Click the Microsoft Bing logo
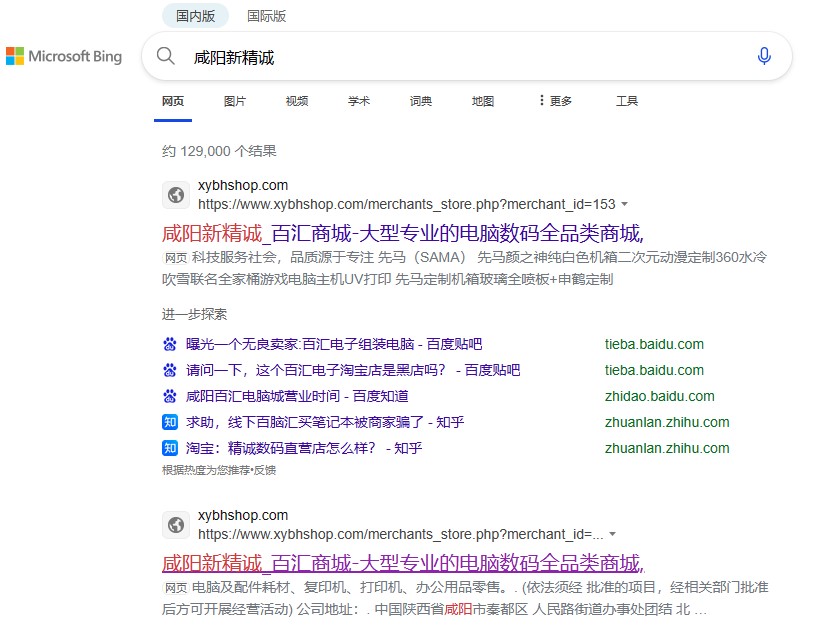Viewport: 828px width, 631px height. point(64,56)
